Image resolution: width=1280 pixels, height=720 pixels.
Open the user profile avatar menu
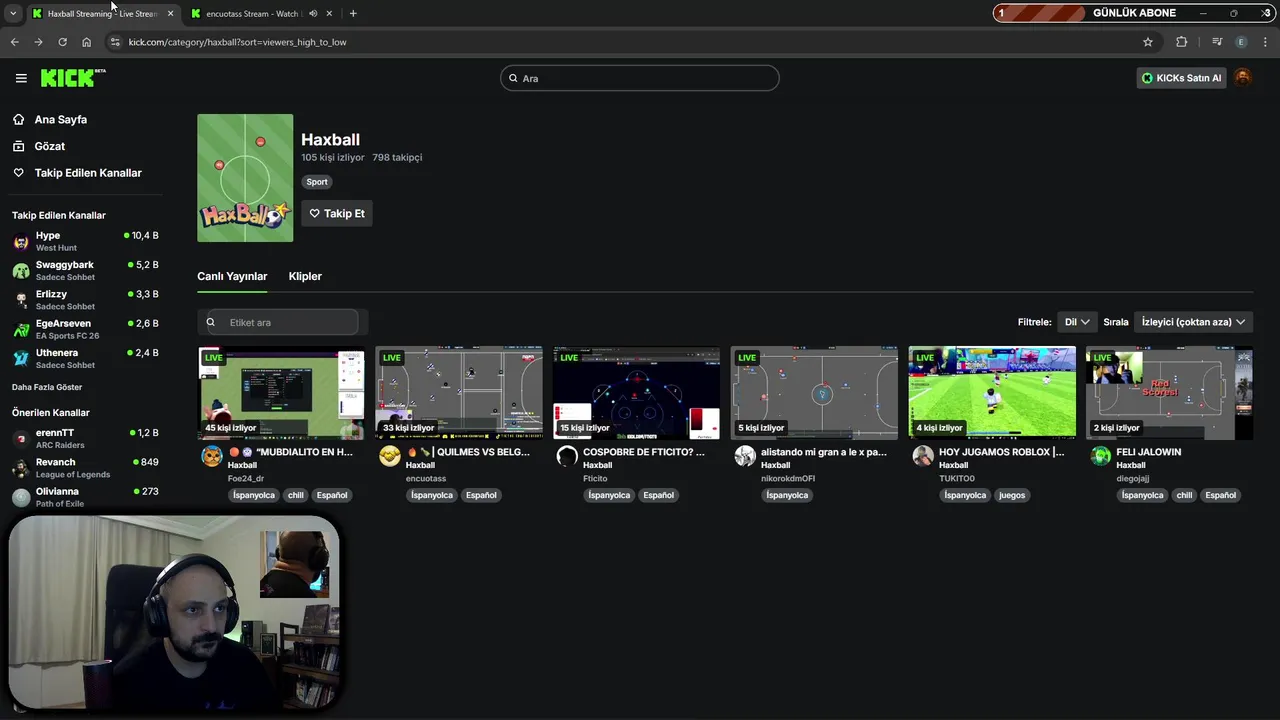click(x=1242, y=78)
